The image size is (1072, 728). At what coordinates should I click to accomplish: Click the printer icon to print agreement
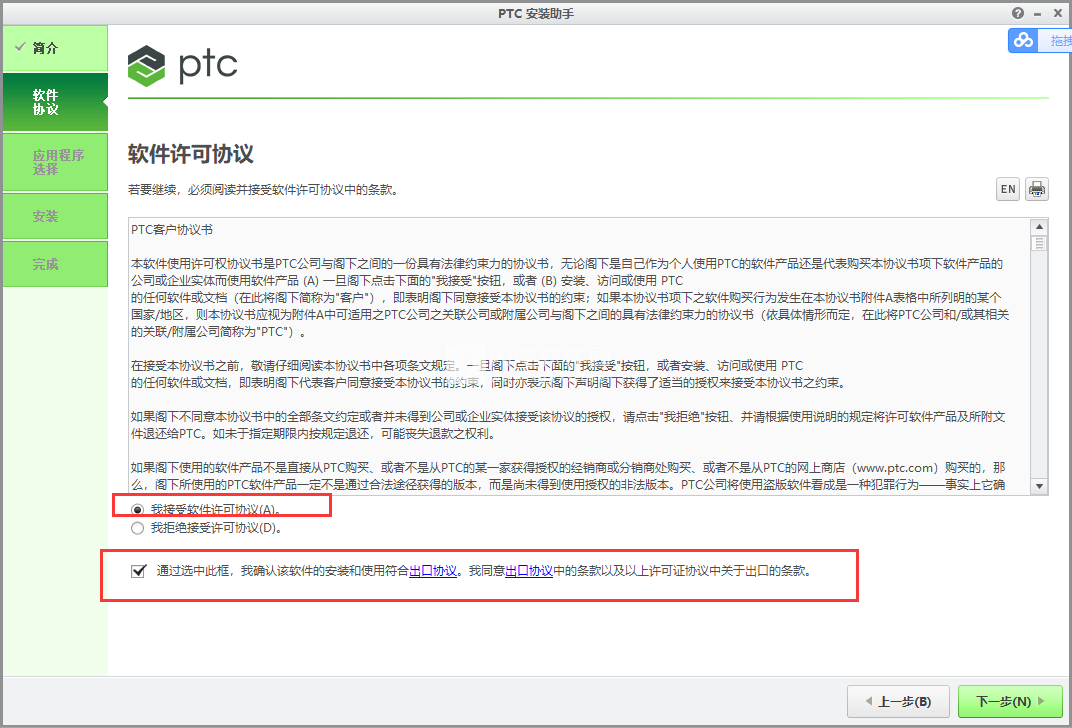tap(1036, 189)
